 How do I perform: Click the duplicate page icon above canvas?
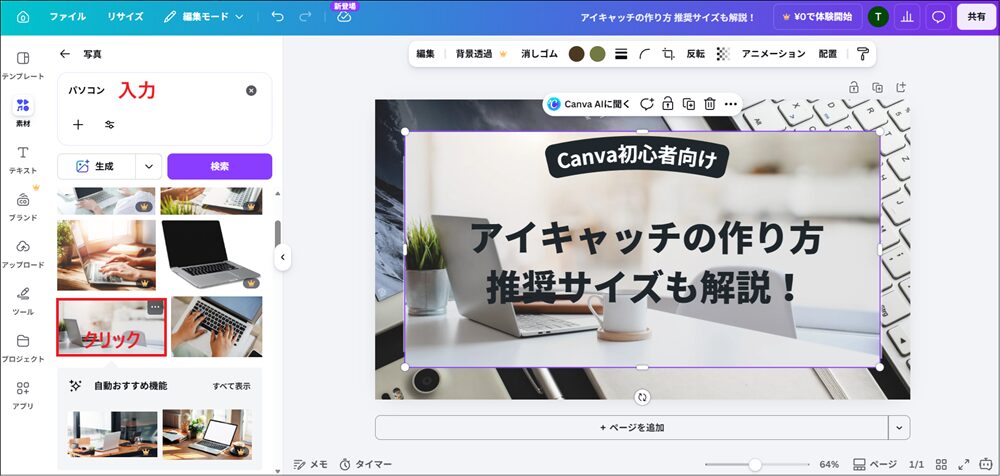coord(878,87)
